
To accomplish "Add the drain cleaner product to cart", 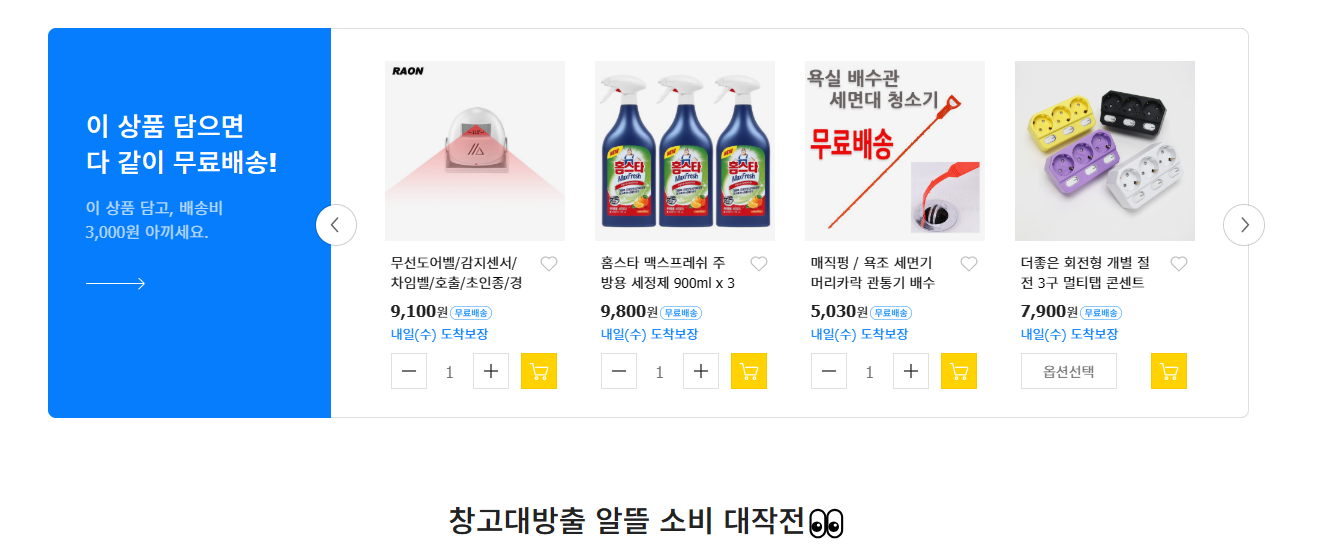I will pyautogui.click(x=959, y=371).
